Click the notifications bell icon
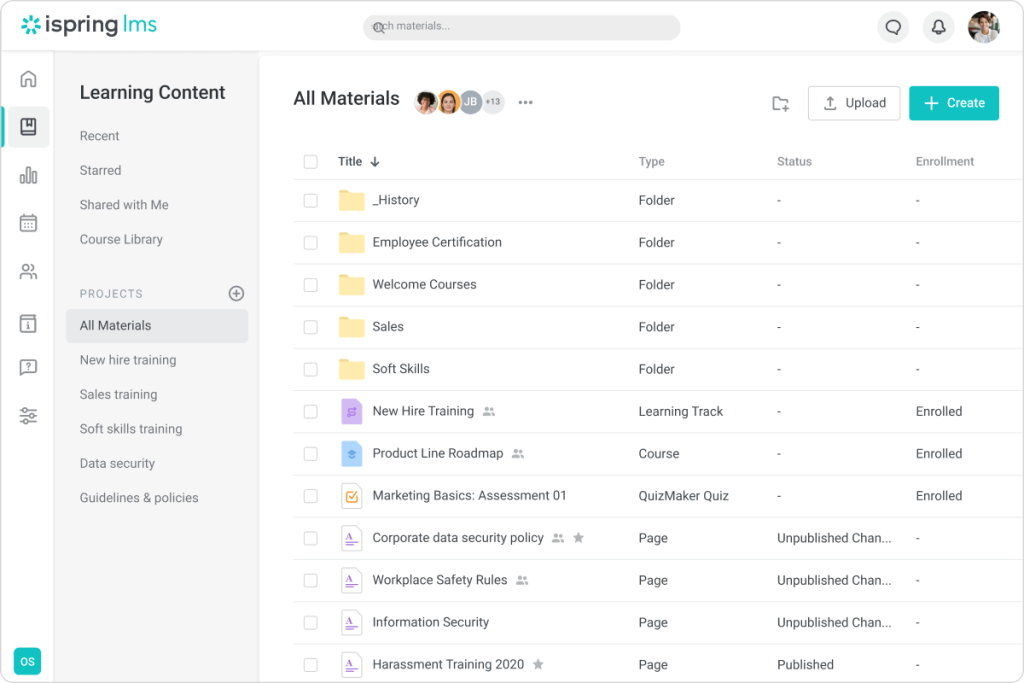Screen dimensions: 1024x683 pyautogui.click(x=938, y=27)
